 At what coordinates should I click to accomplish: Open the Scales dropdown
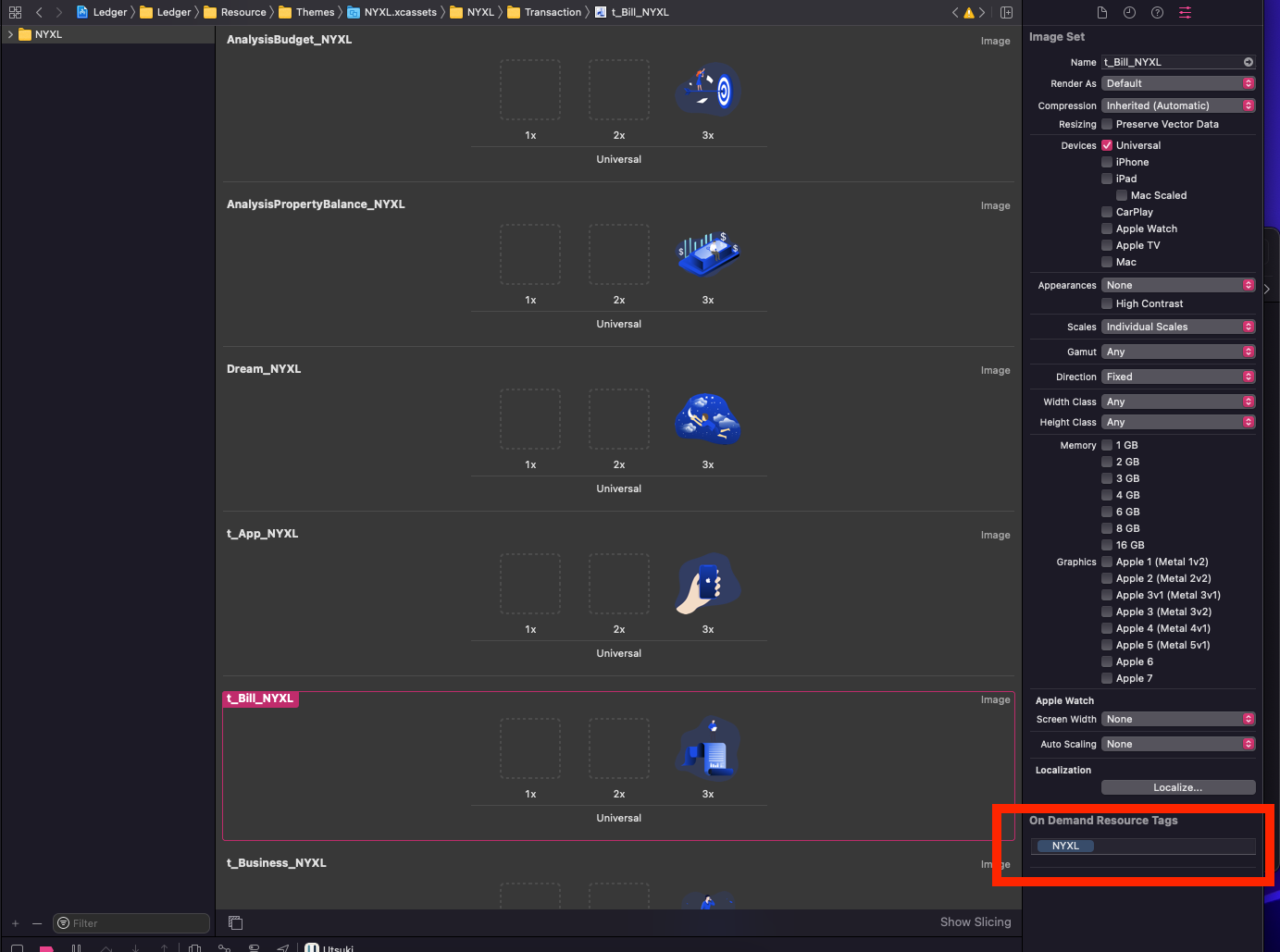(1178, 327)
